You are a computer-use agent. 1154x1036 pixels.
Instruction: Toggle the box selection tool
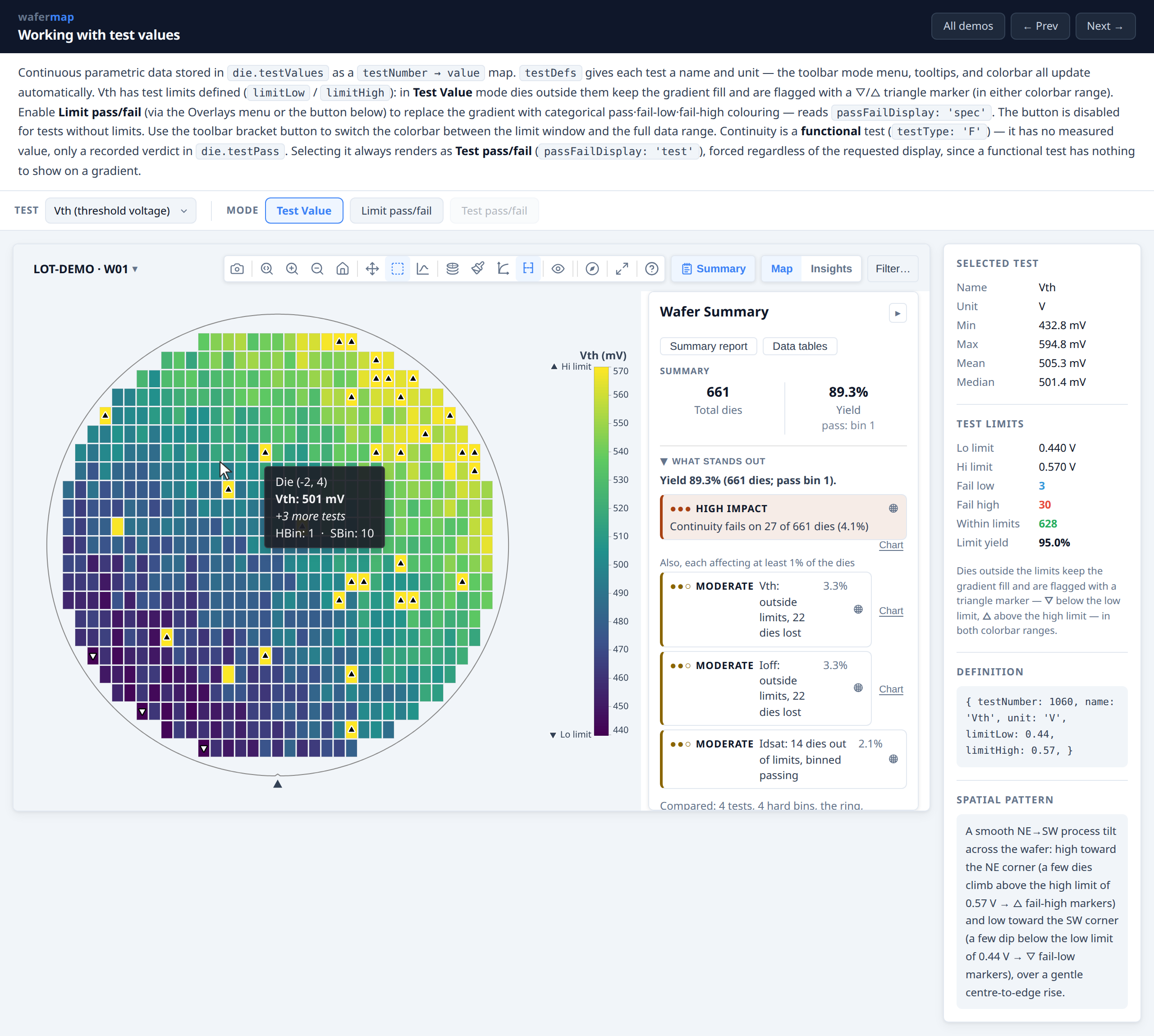[x=398, y=269]
